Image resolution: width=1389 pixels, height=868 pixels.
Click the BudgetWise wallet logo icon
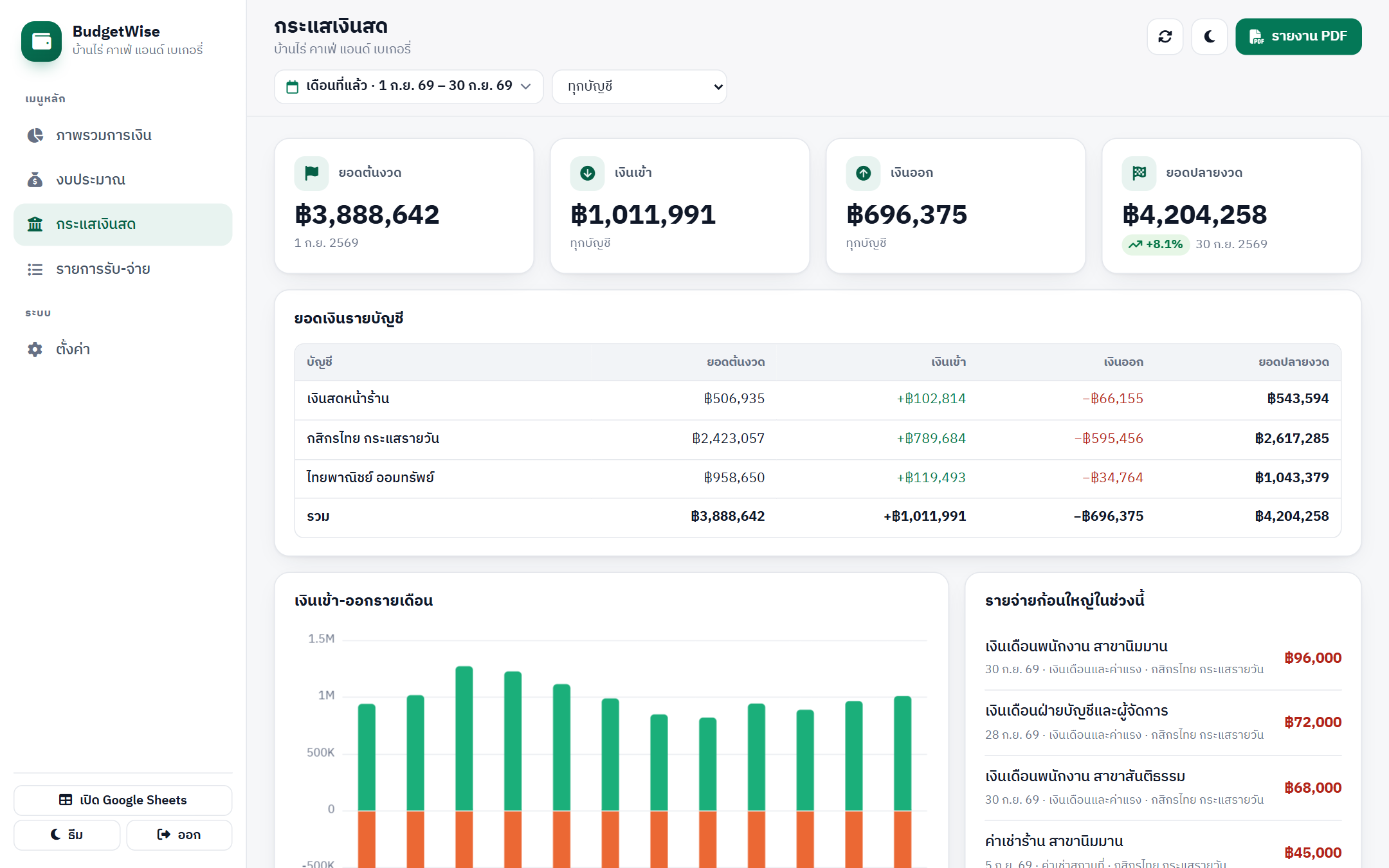click(x=41, y=41)
